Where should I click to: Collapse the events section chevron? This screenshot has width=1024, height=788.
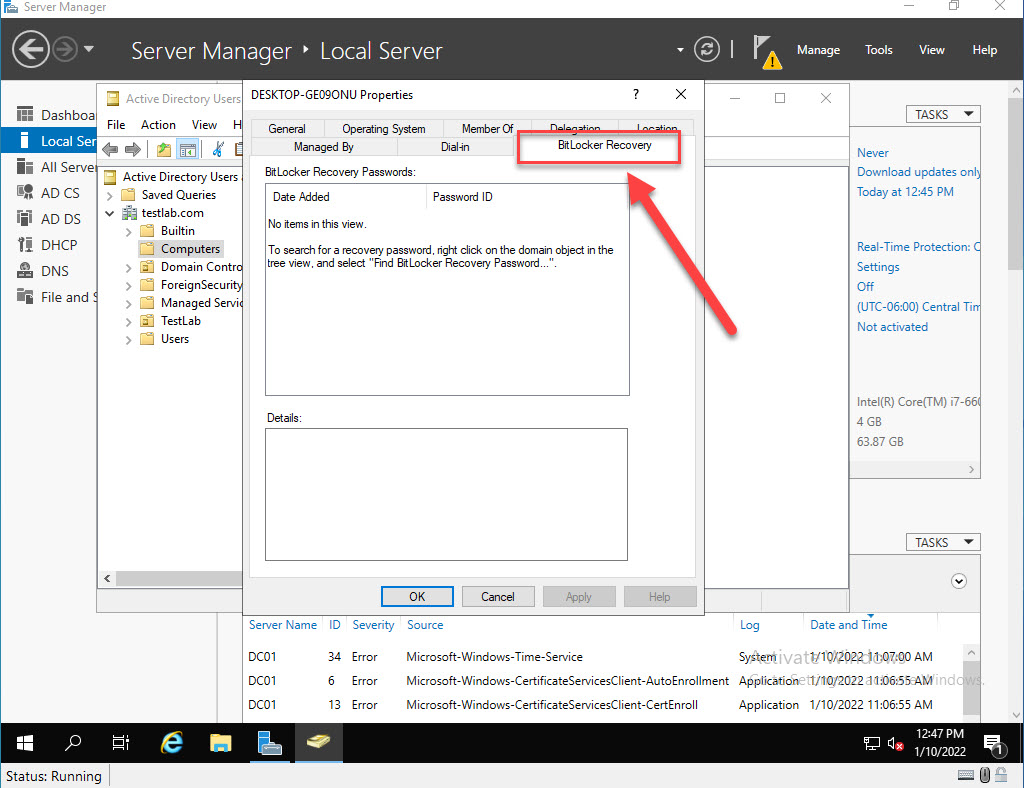click(958, 581)
